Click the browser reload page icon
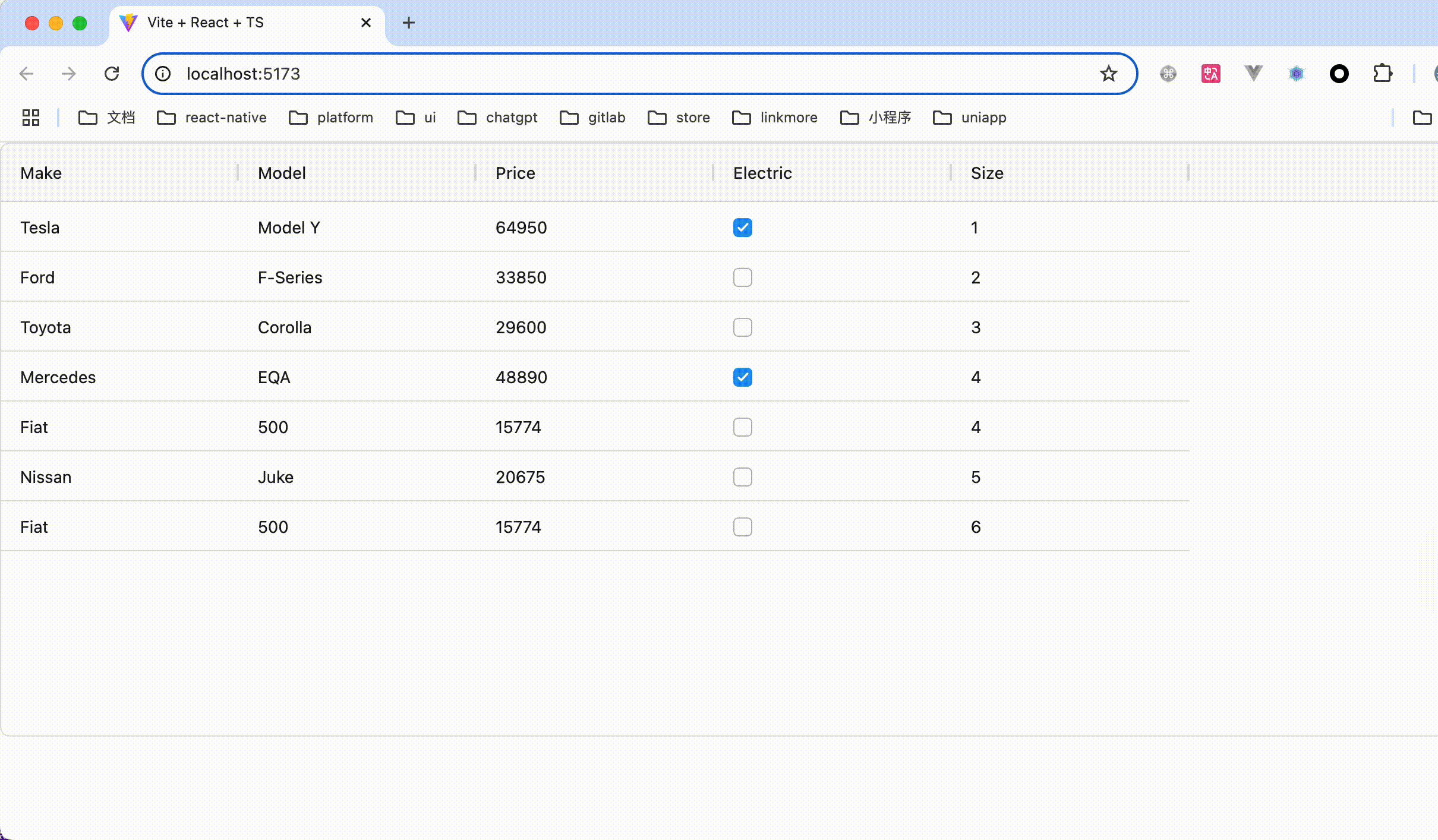Viewport: 1438px width, 840px height. [112, 74]
